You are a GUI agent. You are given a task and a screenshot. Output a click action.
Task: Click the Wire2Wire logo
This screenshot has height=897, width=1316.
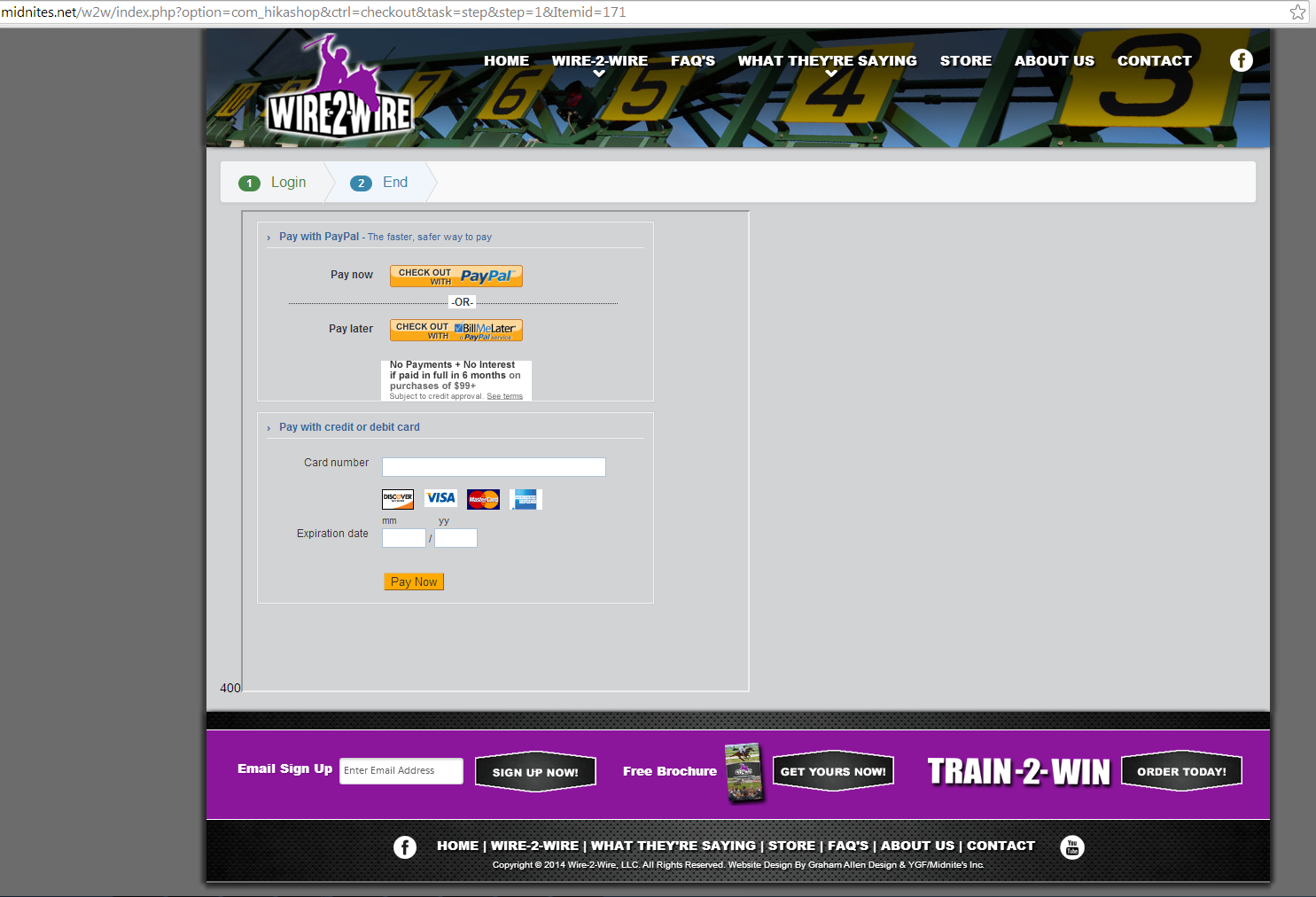coord(340,88)
